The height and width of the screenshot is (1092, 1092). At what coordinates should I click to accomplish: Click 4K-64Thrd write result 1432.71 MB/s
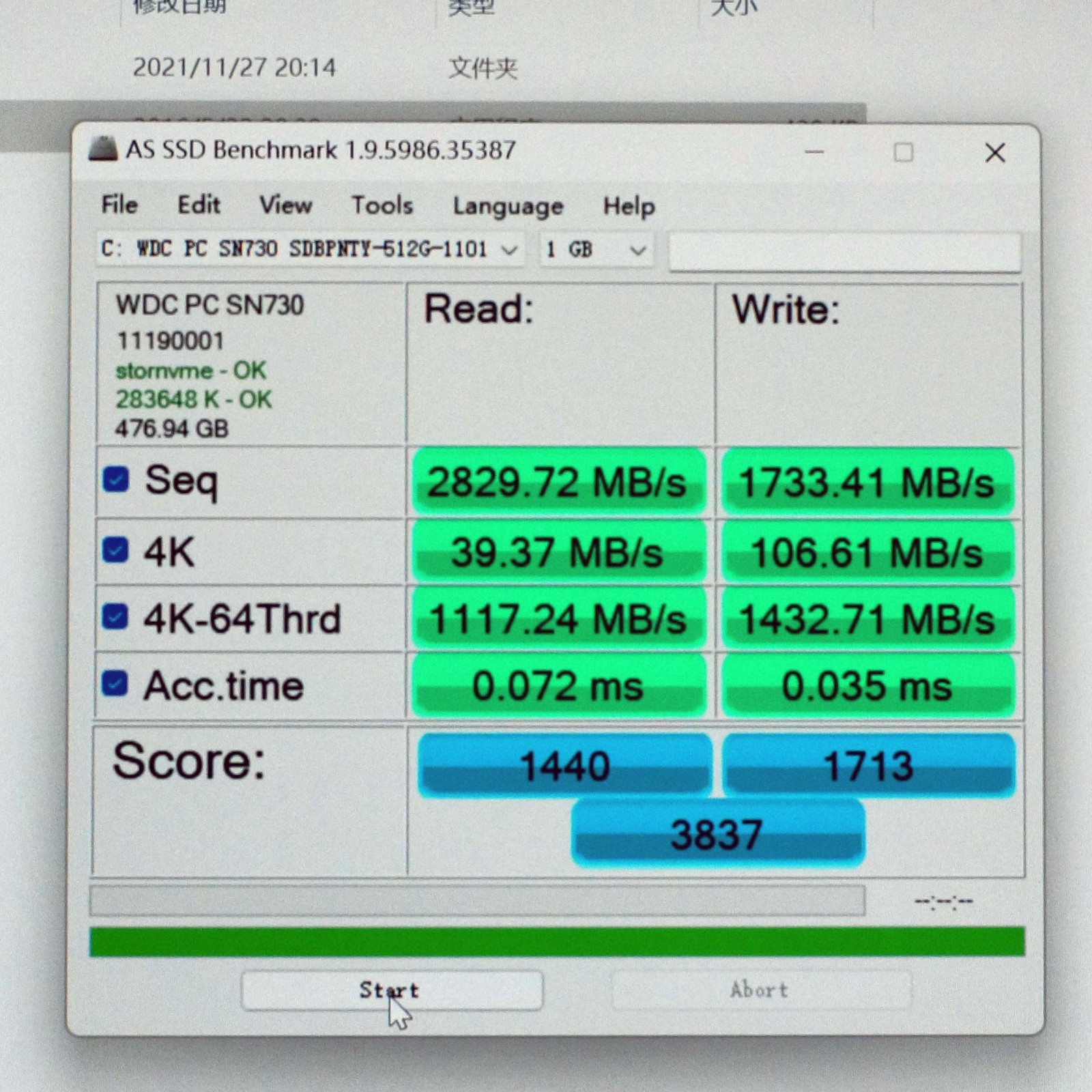[x=867, y=619]
